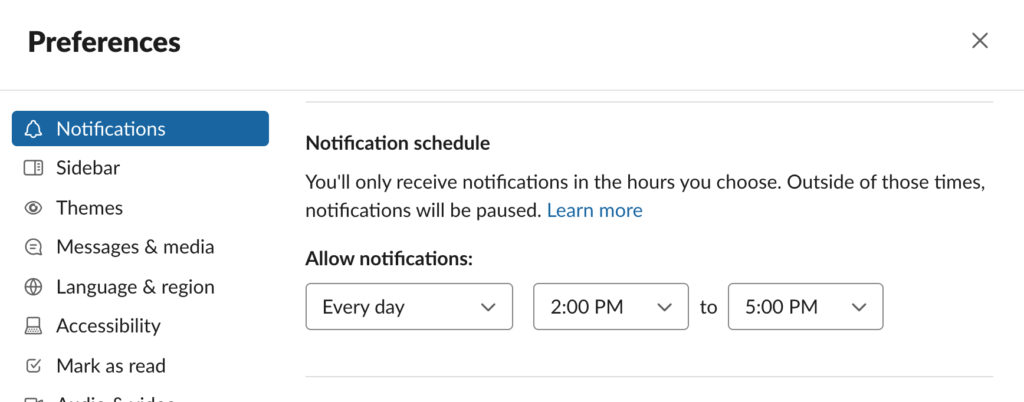The width and height of the screenshot is (1024, 402).
Task: Click the Audio & video camera icon
Action: pos(33,399)
